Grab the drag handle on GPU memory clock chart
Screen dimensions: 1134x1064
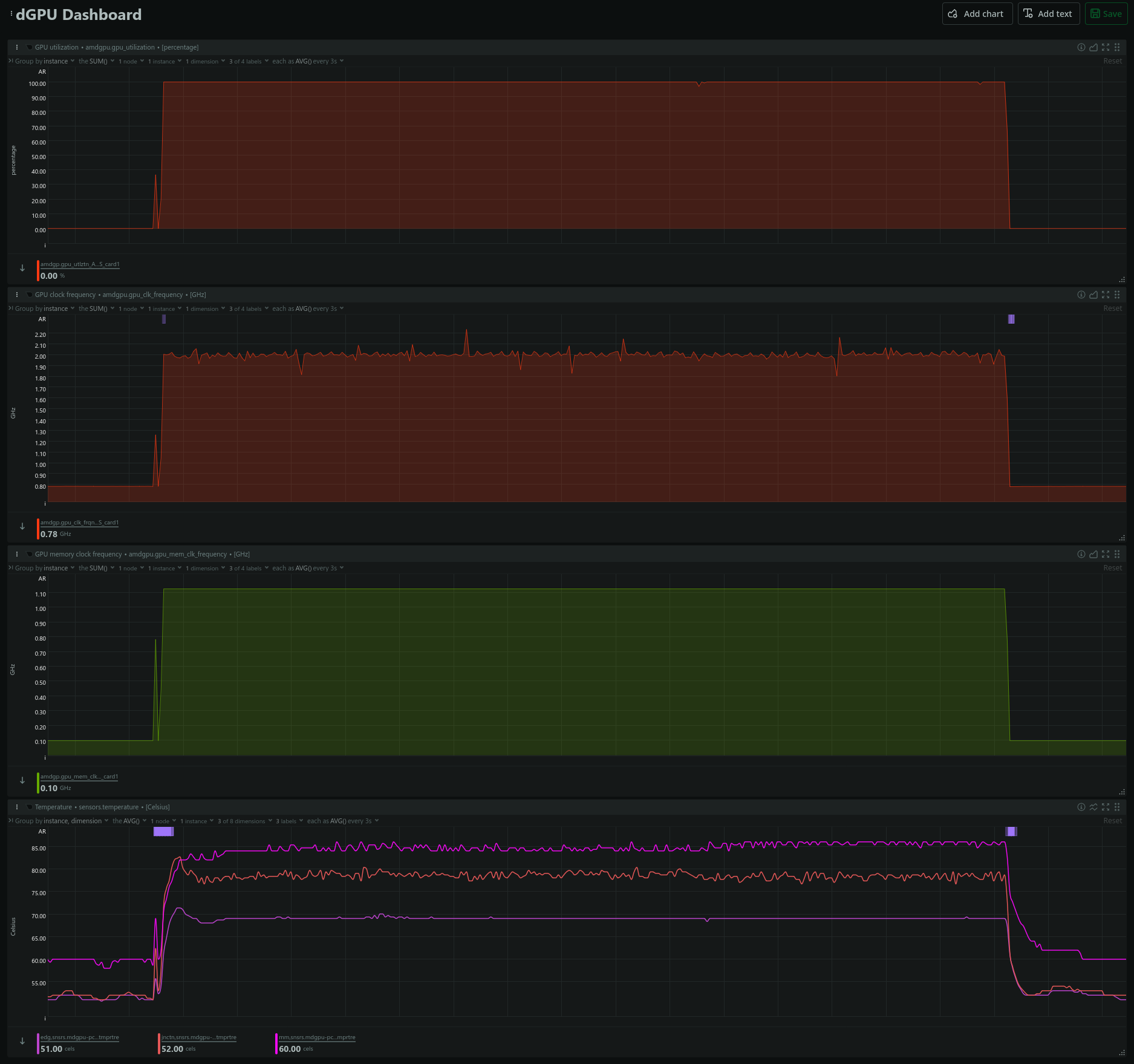(x=1117, y=554)
